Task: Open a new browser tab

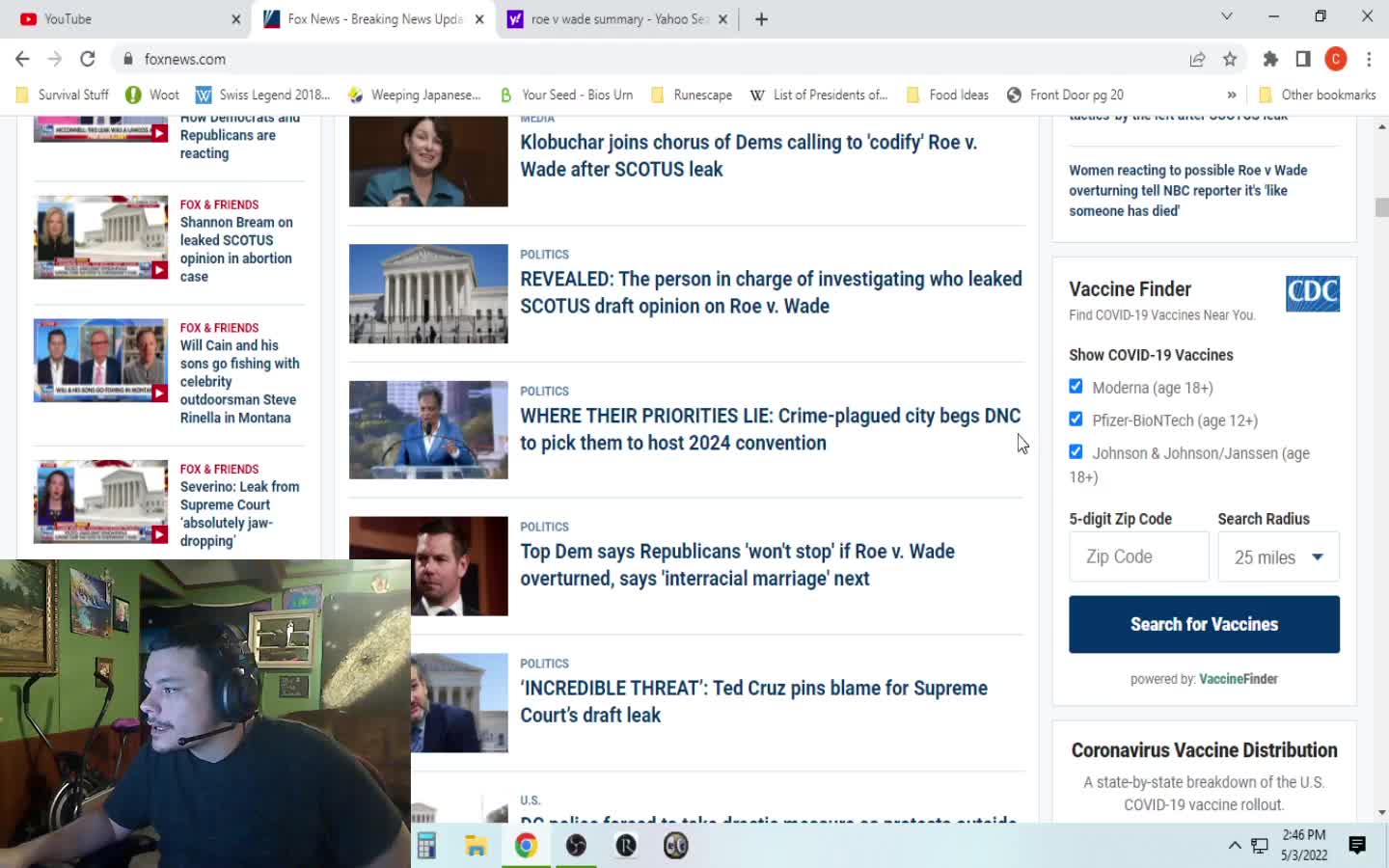Action: tap(761, 19)
